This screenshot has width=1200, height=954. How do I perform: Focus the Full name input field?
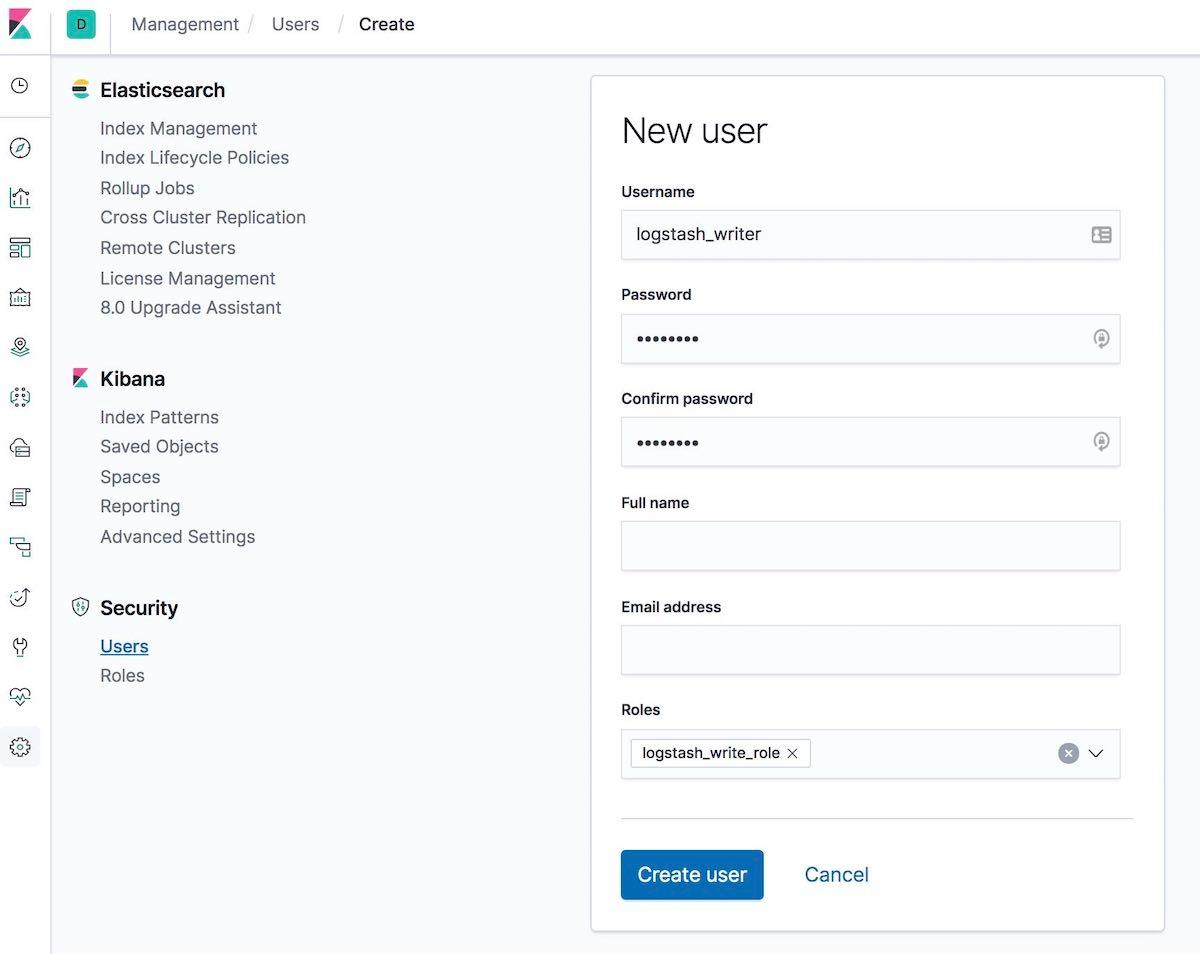[870, 546]
